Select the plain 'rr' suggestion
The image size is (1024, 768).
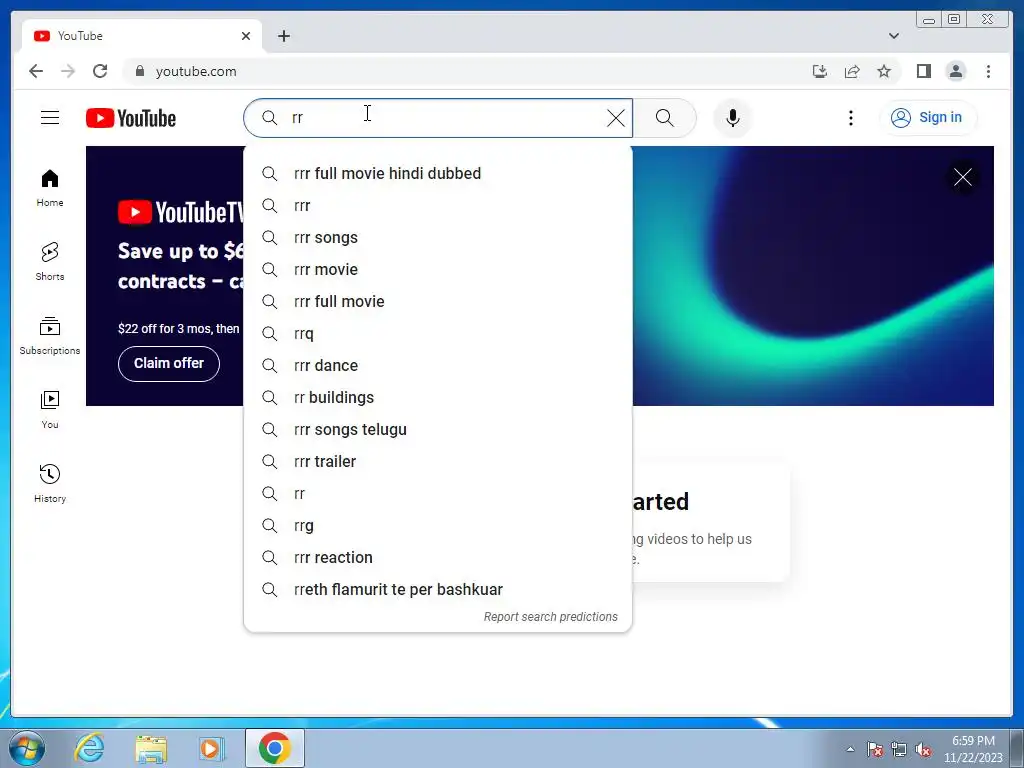[438, 494]
